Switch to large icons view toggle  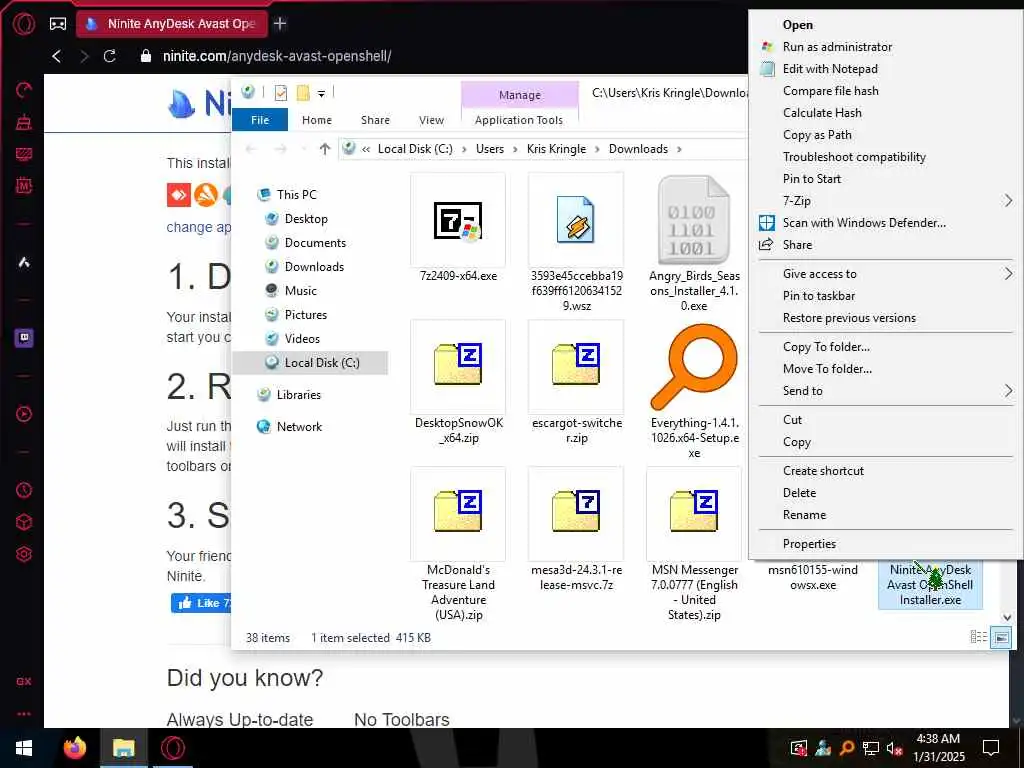(x=1001, y=637)
